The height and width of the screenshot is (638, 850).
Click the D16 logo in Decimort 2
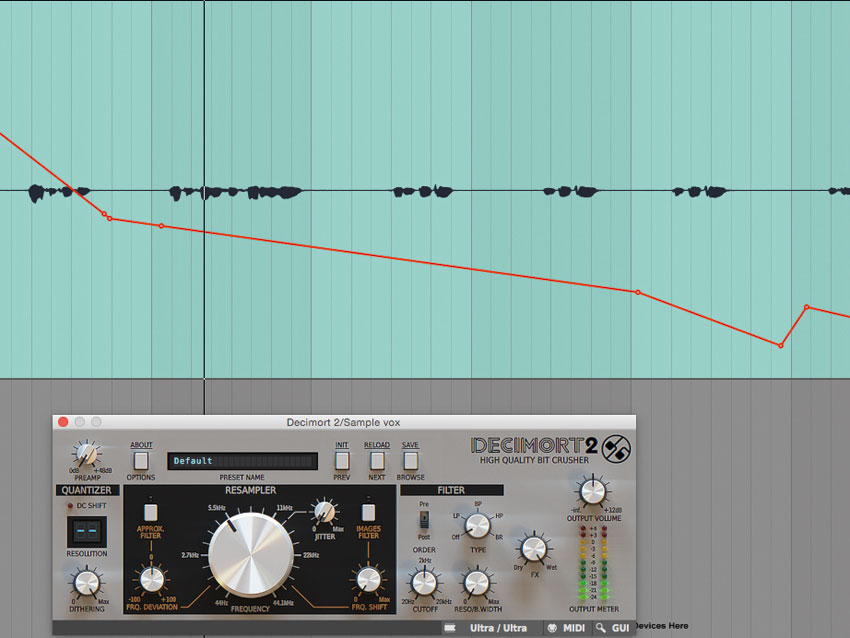click(616, 449)
